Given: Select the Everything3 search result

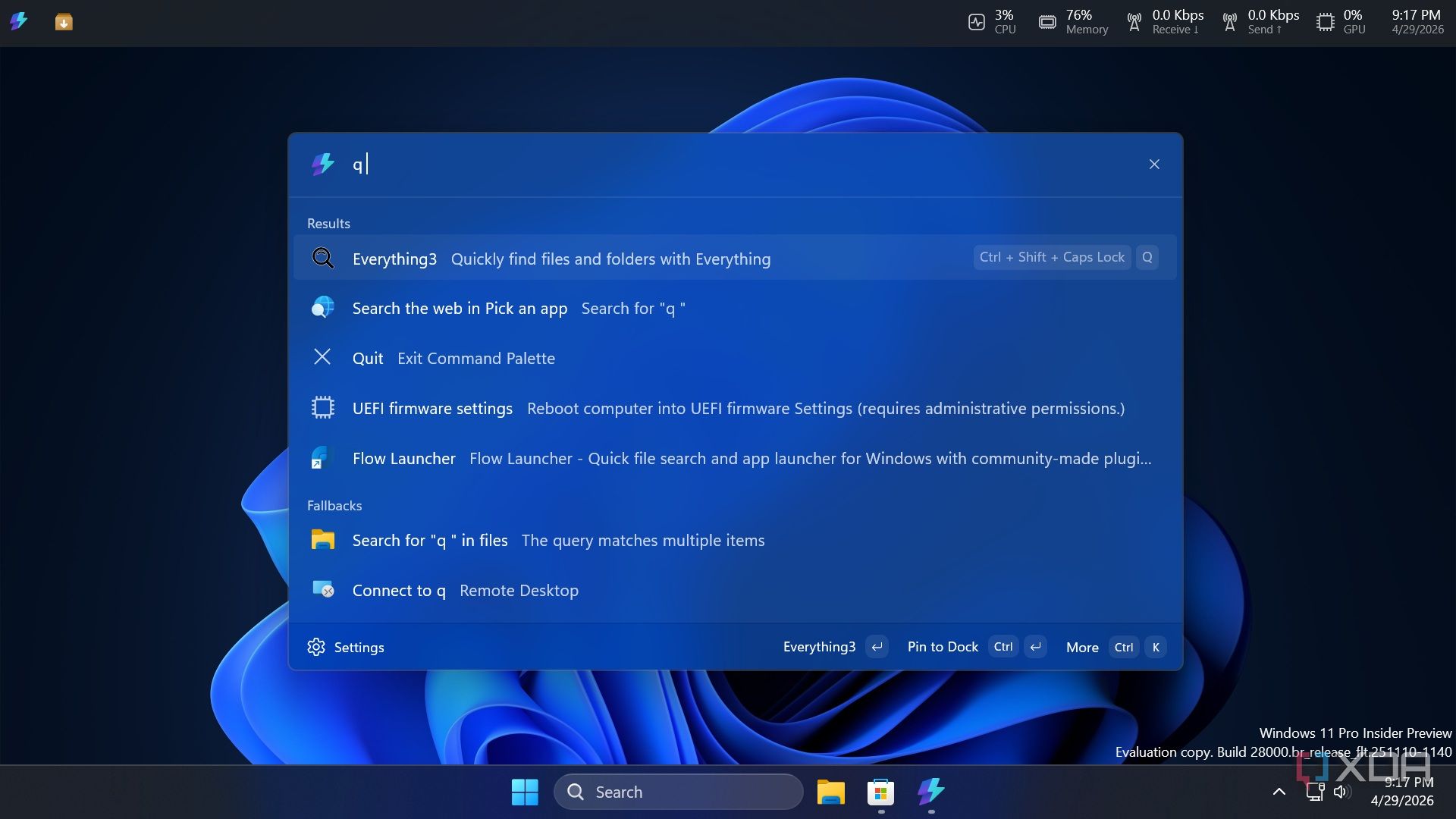Looking at the screenshot, I should point(735,258).
